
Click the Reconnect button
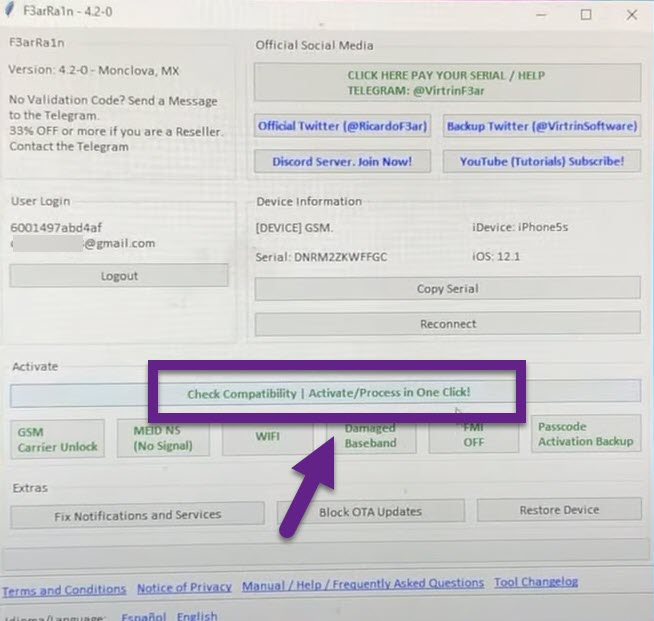tap(448, 324)
